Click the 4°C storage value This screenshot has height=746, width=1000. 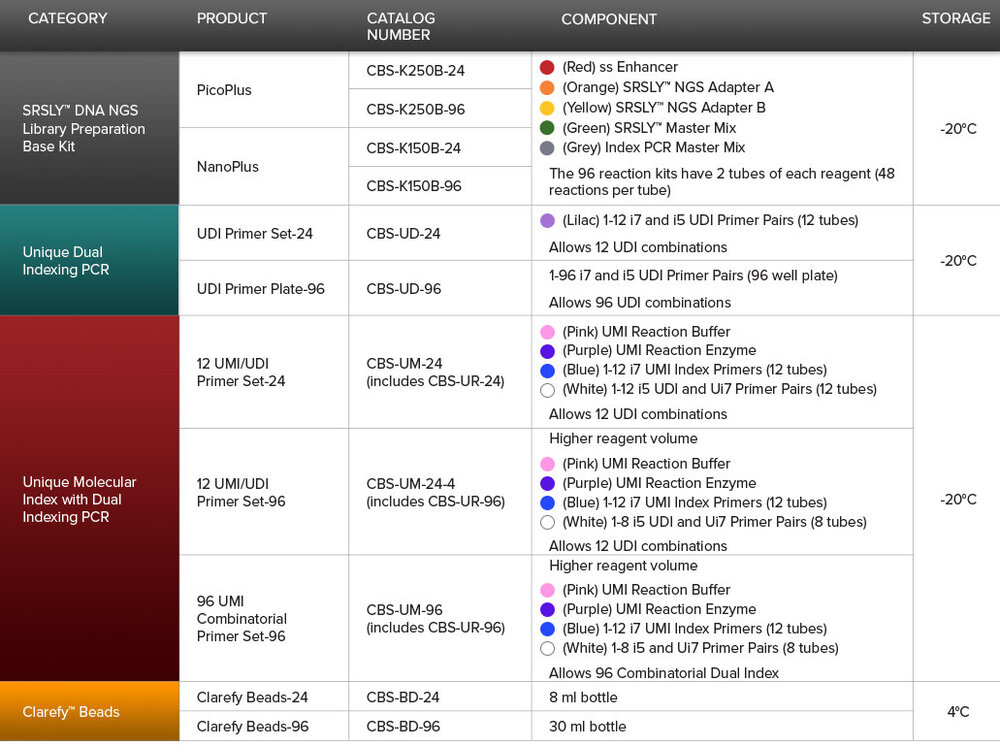(958, 712)
